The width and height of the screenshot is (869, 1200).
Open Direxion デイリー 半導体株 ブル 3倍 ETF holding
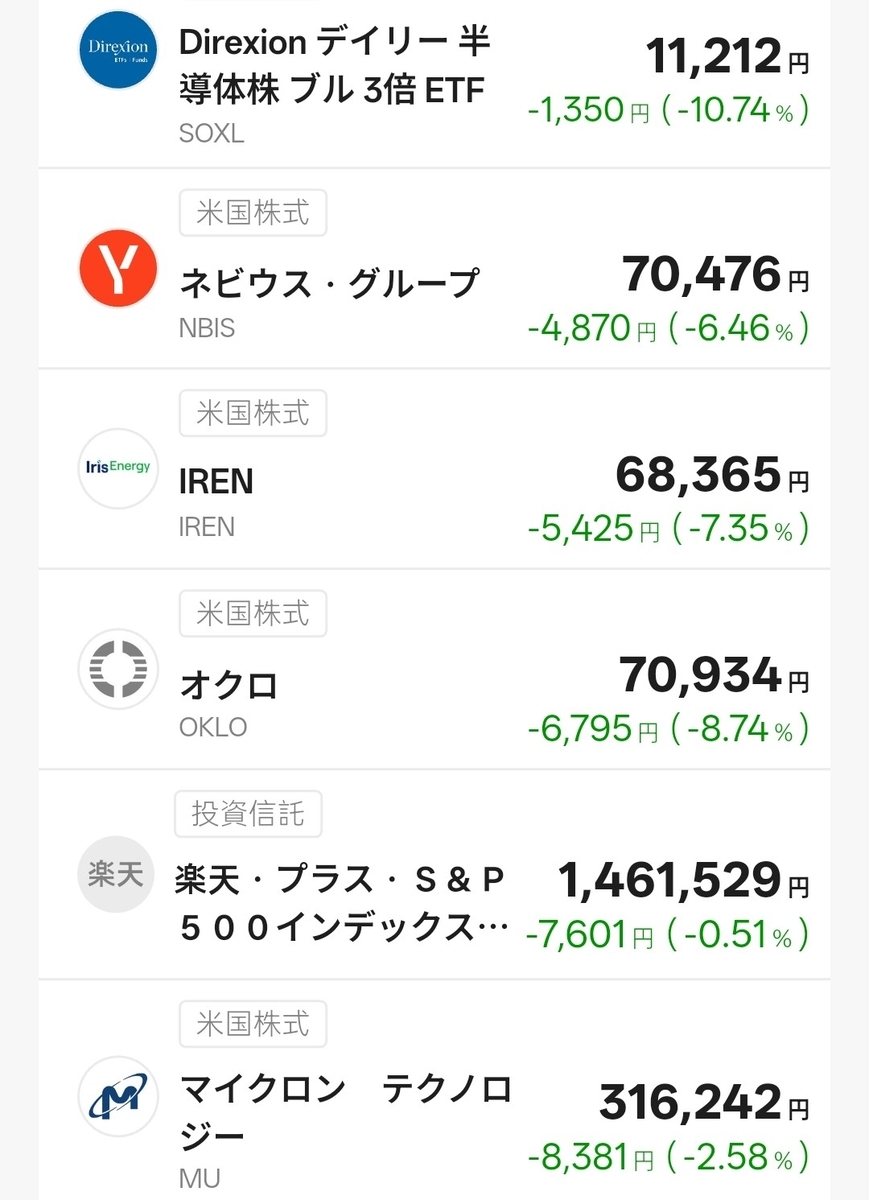pos(334,67)
